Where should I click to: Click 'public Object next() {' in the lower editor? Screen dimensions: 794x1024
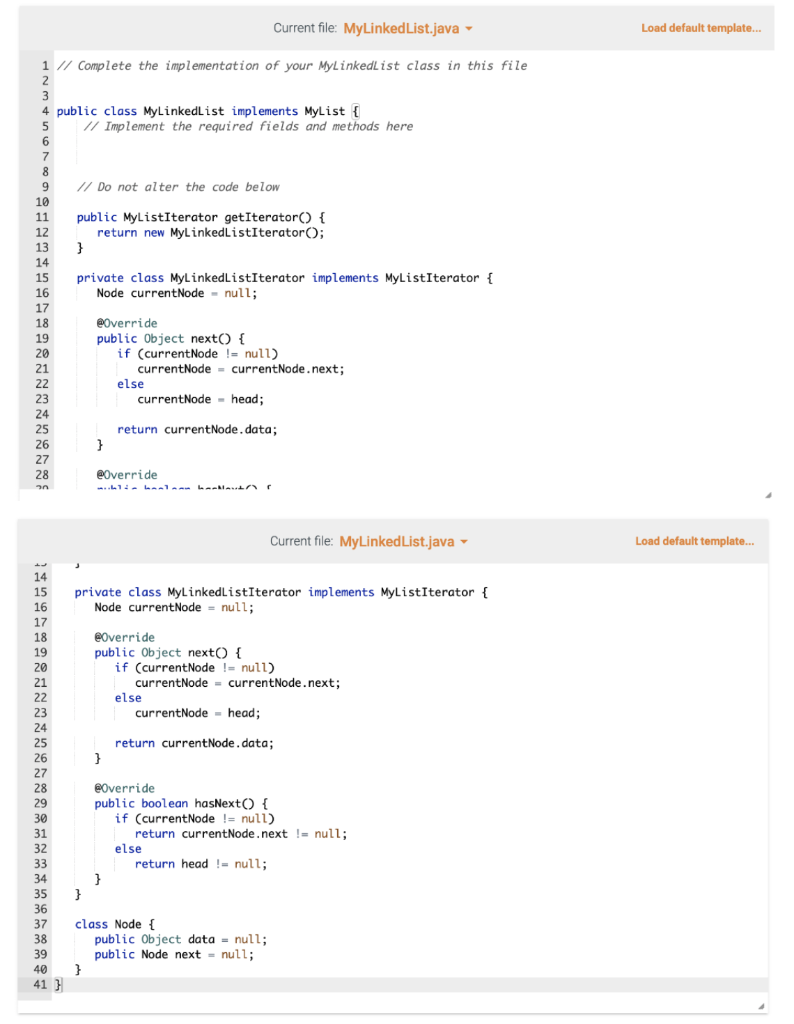pyautogui.click(x=168, y=652)
